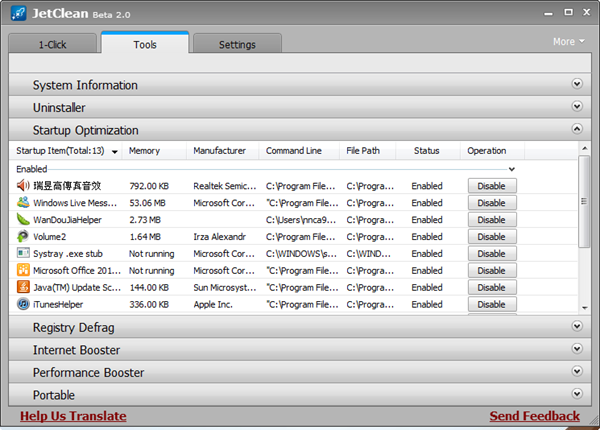Click the Enabled group header label
Screen dimensions: 600x430
[x=32, y=169]
